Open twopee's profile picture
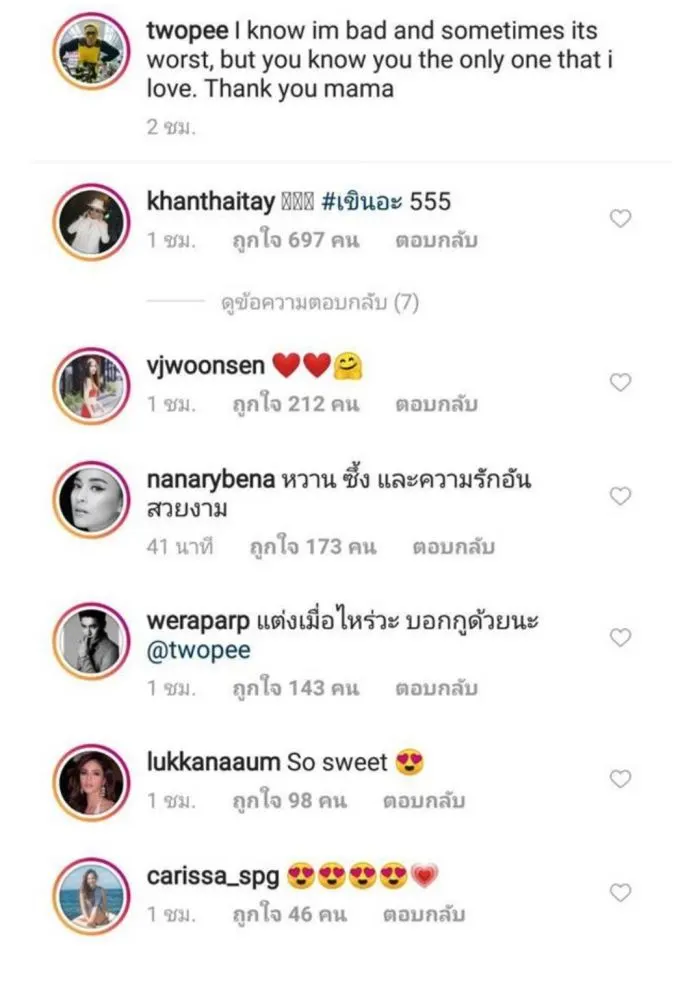Screen dimensions: 687x1000 click(x=92, y=50)
